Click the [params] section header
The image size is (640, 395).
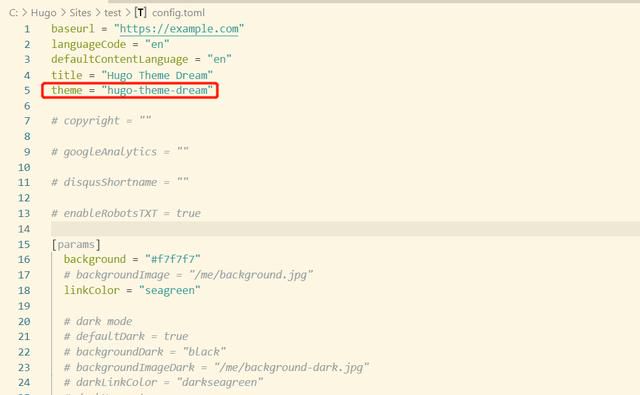[x=76, y=244]
